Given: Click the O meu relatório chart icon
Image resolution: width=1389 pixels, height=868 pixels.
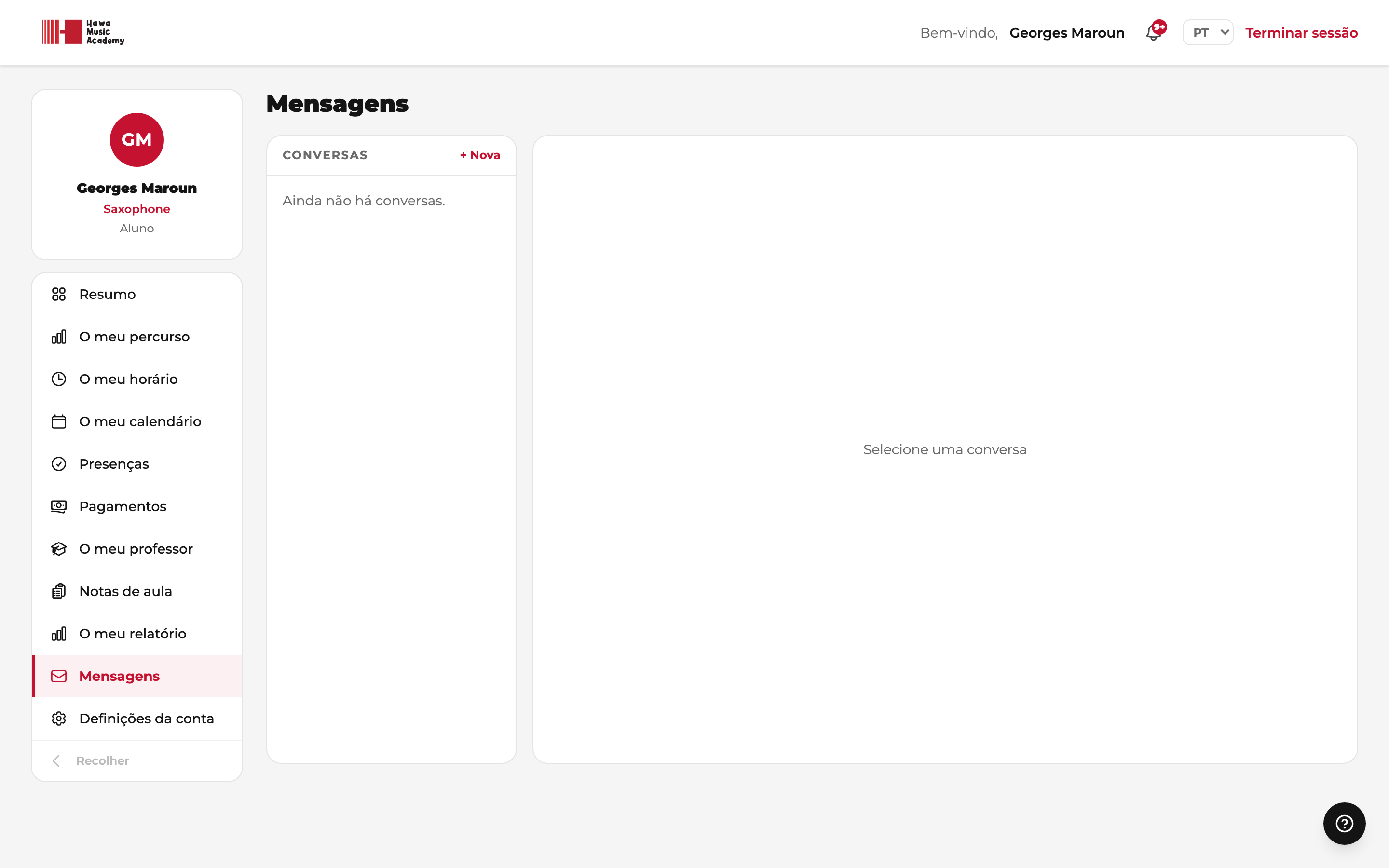Looking at the screenshot, I should (58, 634).
